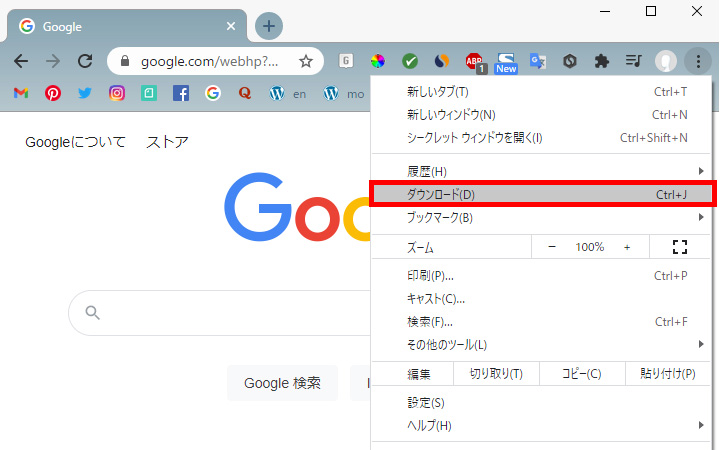The height and width of the screenshot is (450, 720).
Task: Open the gray G extension icon
Action: click(x=346, y=61)
